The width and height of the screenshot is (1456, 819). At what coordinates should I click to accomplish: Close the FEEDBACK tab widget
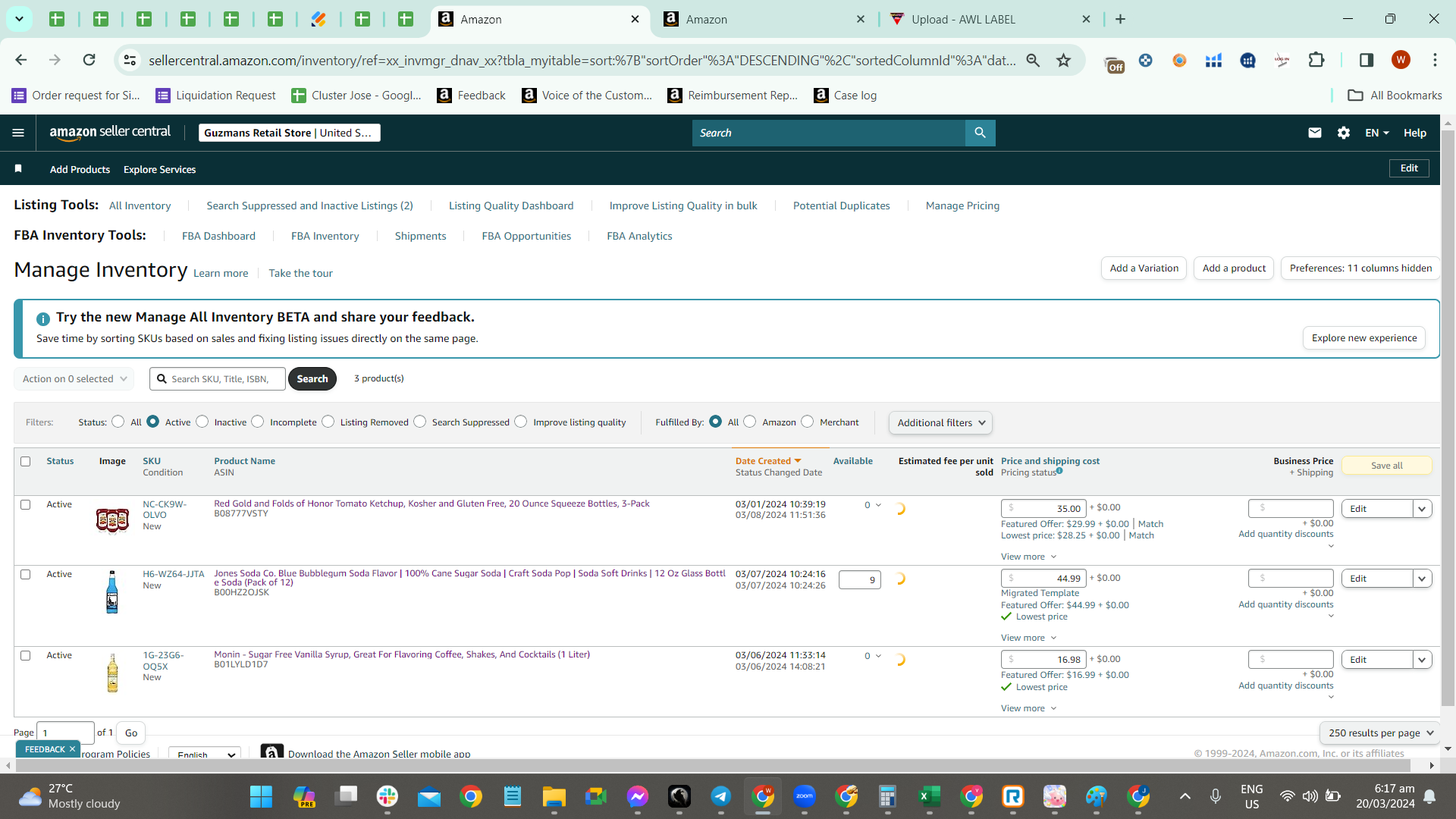tap(72, 748)
